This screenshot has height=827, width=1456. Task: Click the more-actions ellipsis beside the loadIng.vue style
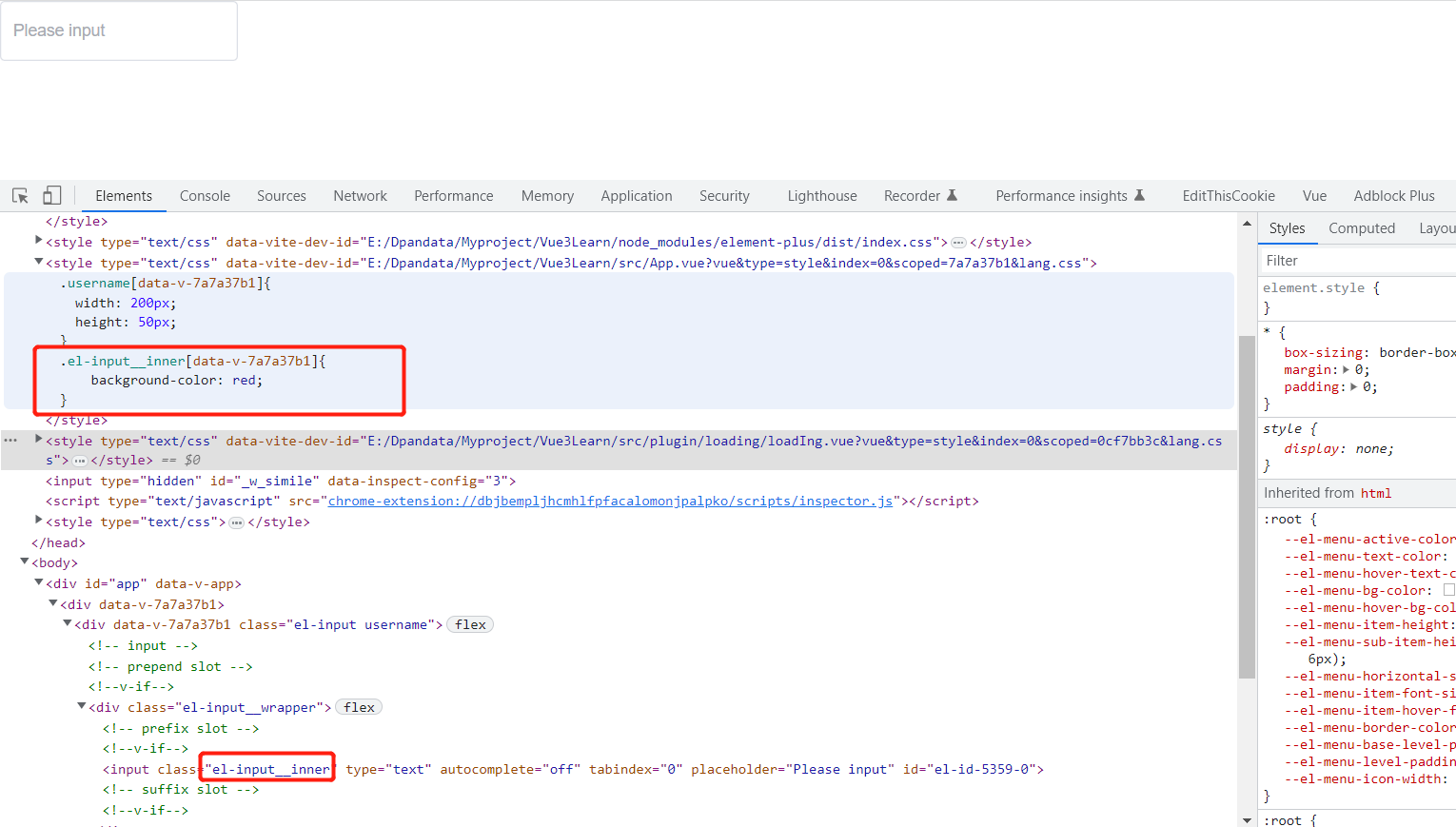(10, 439)
